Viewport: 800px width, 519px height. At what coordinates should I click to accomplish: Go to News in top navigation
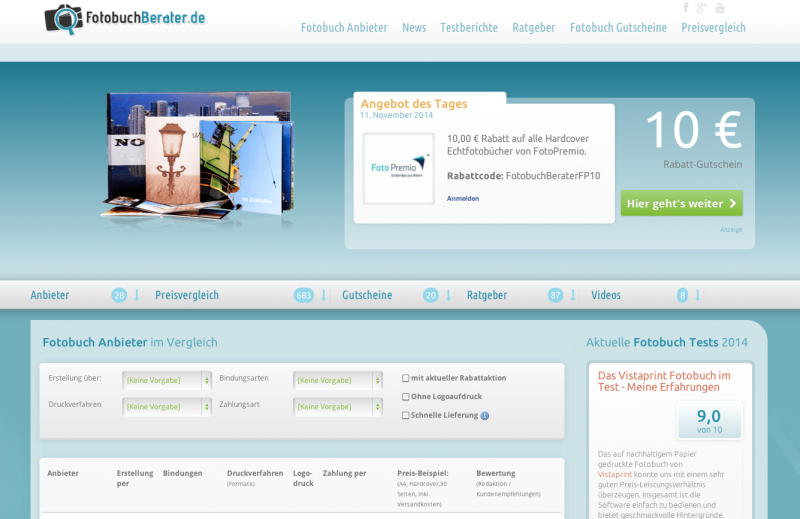click(414, 28)
